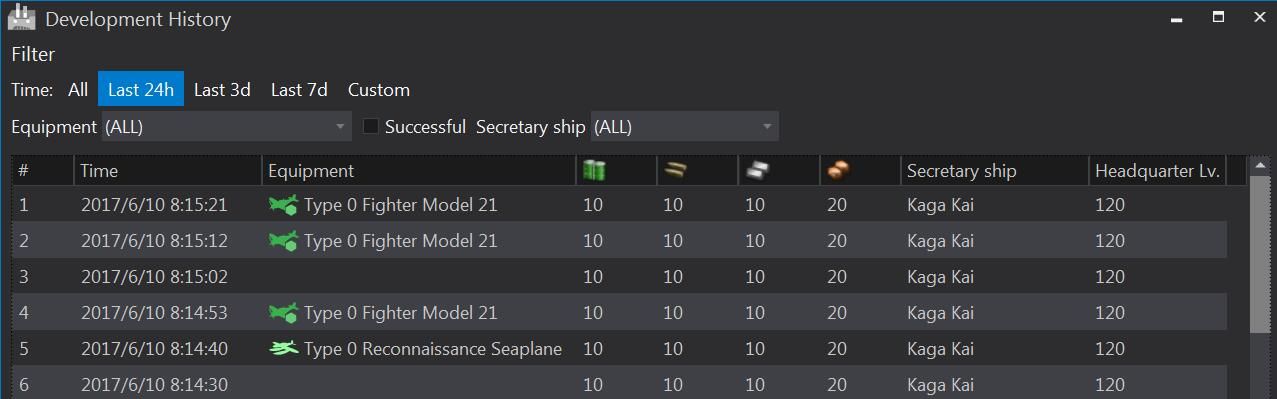The height and width of the screenshot is (399, 1277).
Task: Open the Secretary ship dropdown
Action: 685,127
